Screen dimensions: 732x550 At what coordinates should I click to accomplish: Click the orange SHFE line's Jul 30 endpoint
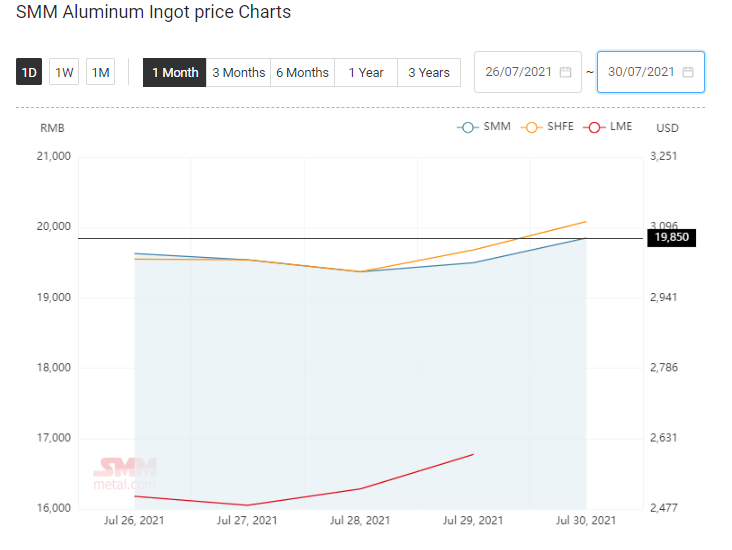(x=586, y=222)
